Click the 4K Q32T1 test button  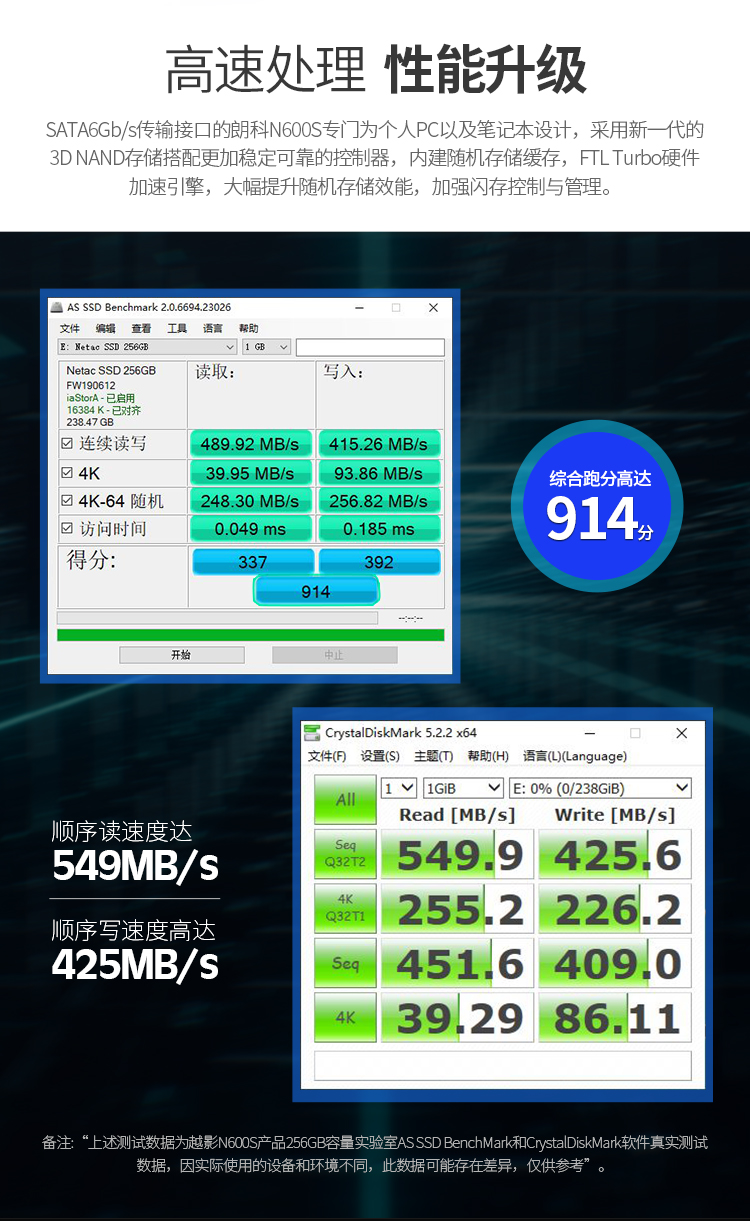click(x=345, y=908)
